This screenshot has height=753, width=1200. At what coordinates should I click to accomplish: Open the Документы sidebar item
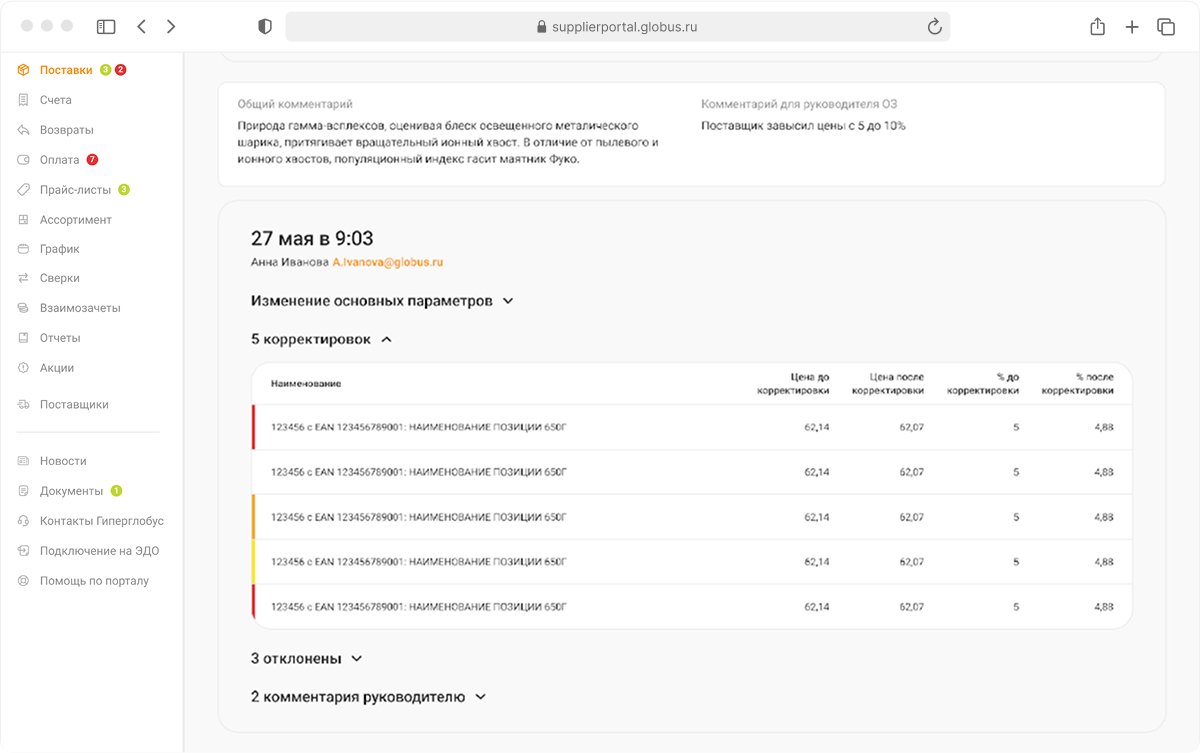tap(71, 491)
